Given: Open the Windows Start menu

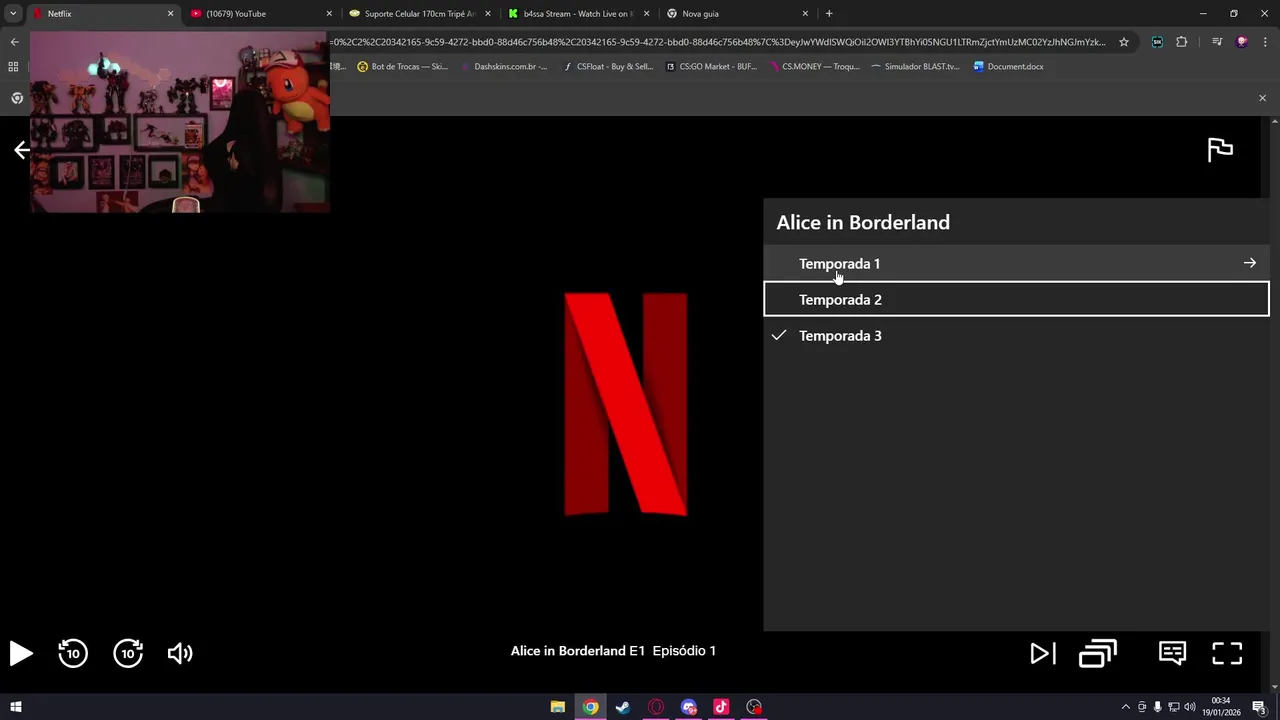Looking at the screenshot, I should tap(15, 707).
